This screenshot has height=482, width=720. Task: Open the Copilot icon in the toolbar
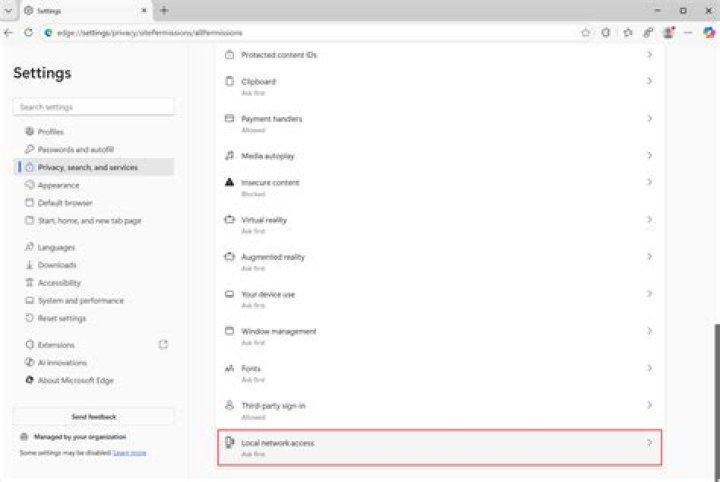pos(709,32)
